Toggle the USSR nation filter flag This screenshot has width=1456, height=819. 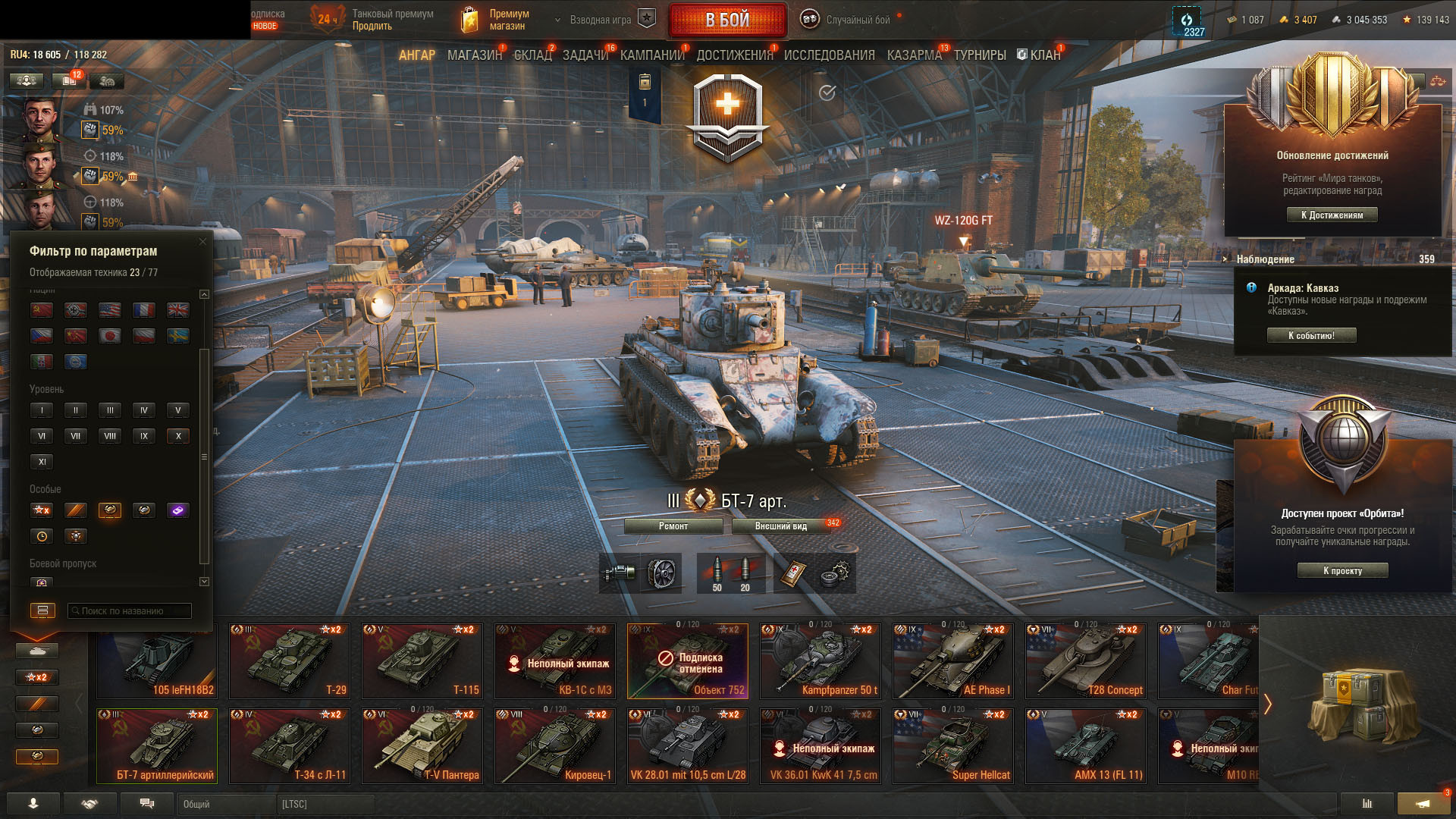coord(42,309)
